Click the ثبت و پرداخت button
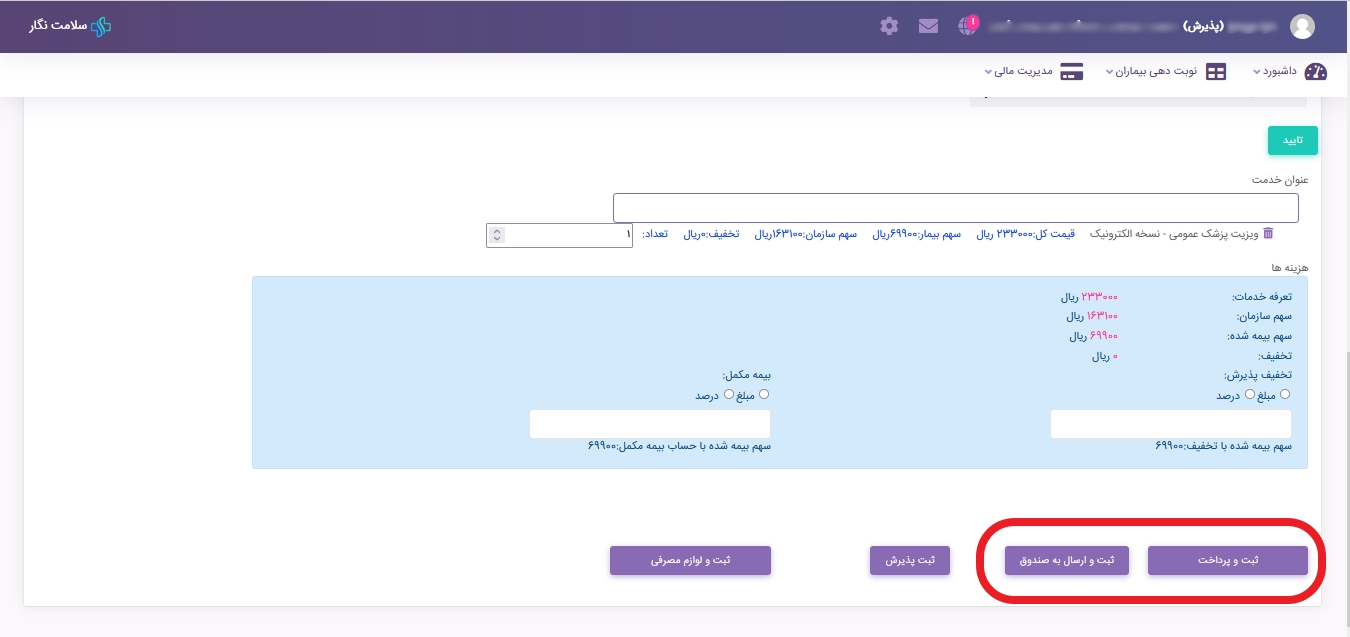The height and width of the screenshot is (637, 1350). 1227,561
